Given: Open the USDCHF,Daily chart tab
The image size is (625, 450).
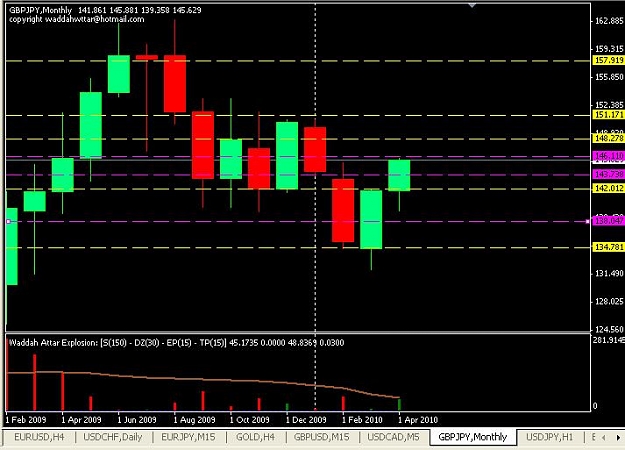Looking at the screenshot, I should pos(113,437).
